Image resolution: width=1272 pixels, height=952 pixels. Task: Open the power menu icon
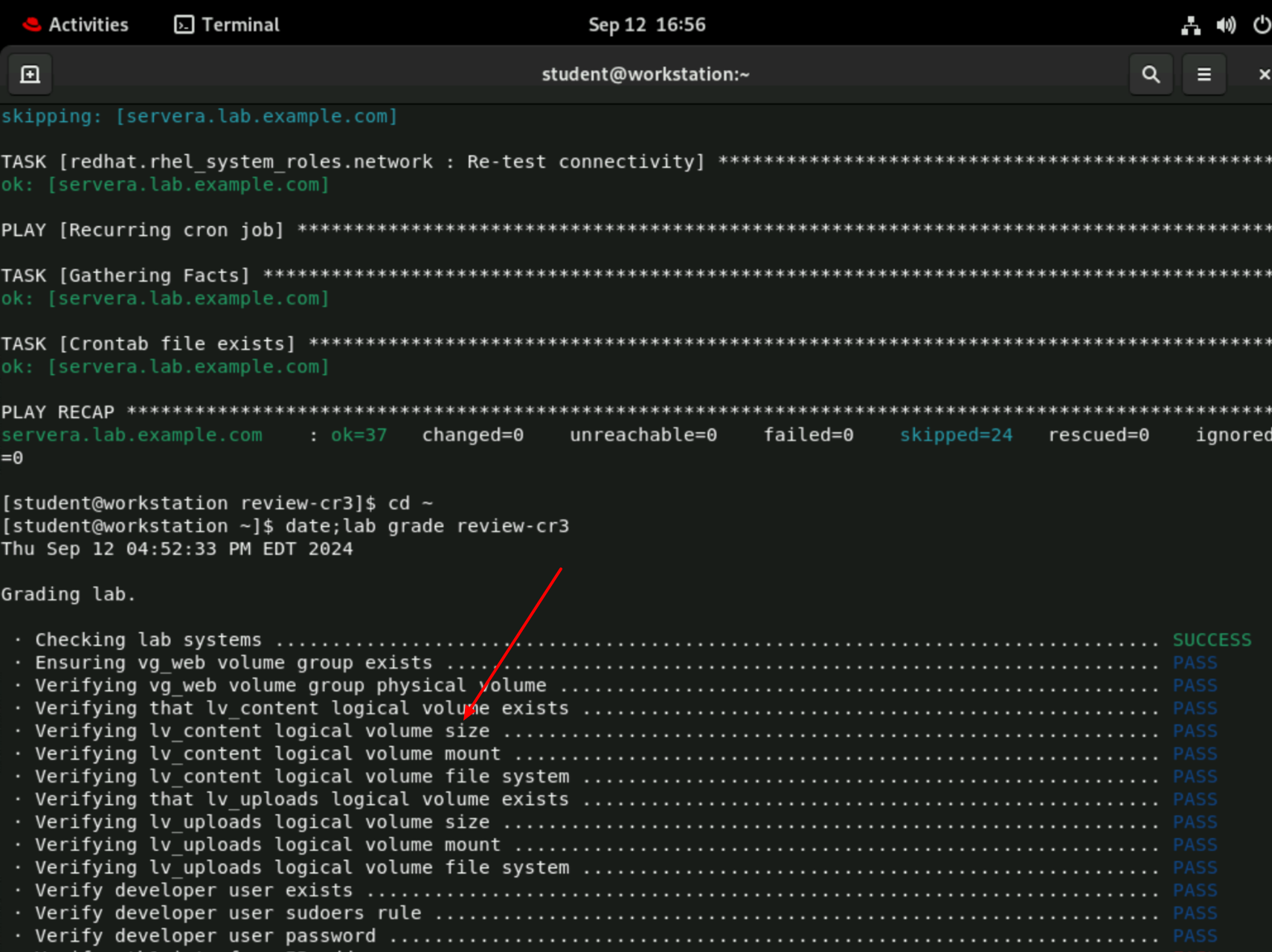1262,25
